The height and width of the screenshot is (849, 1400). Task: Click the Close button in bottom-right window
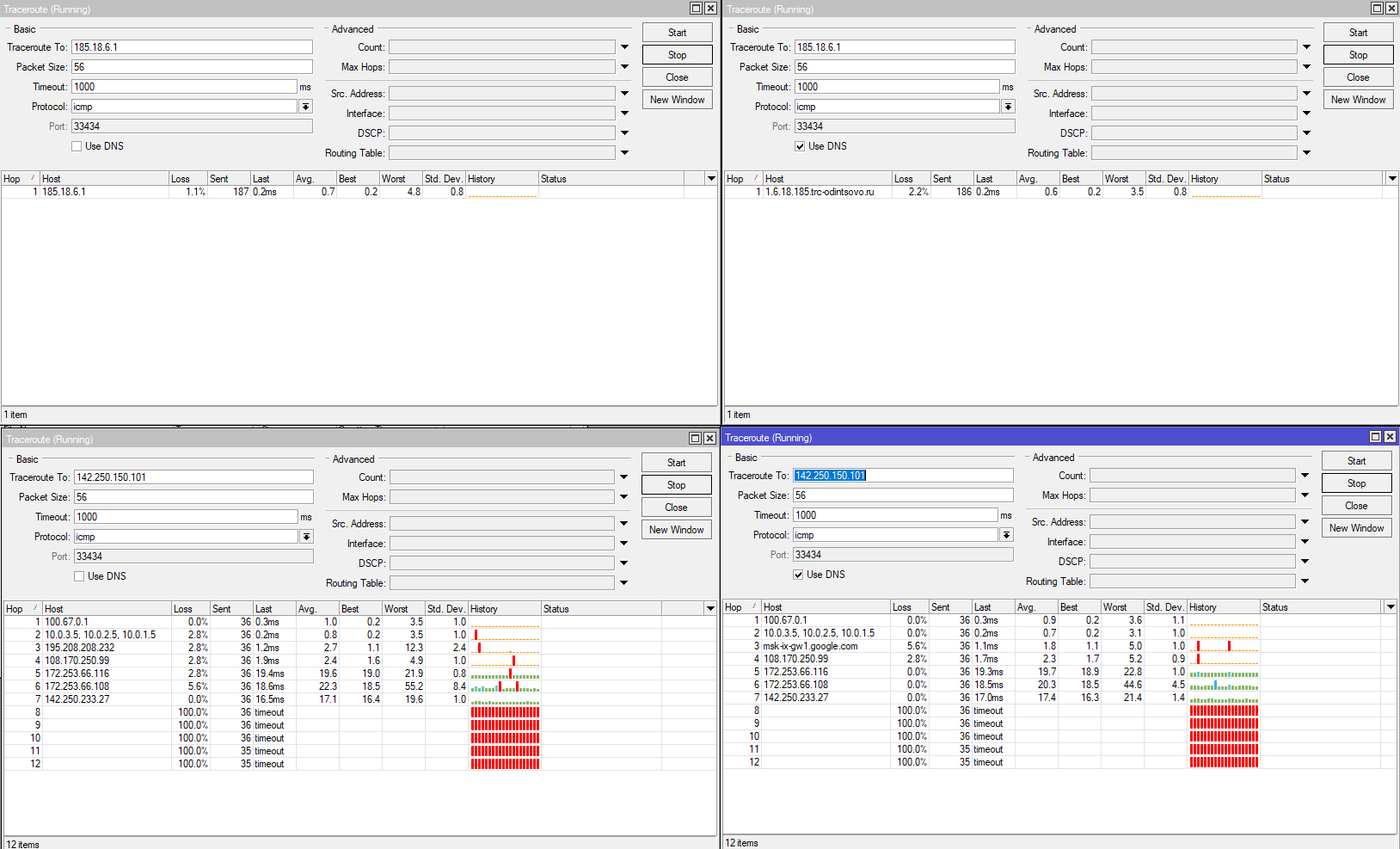[x=1357, y=506]
